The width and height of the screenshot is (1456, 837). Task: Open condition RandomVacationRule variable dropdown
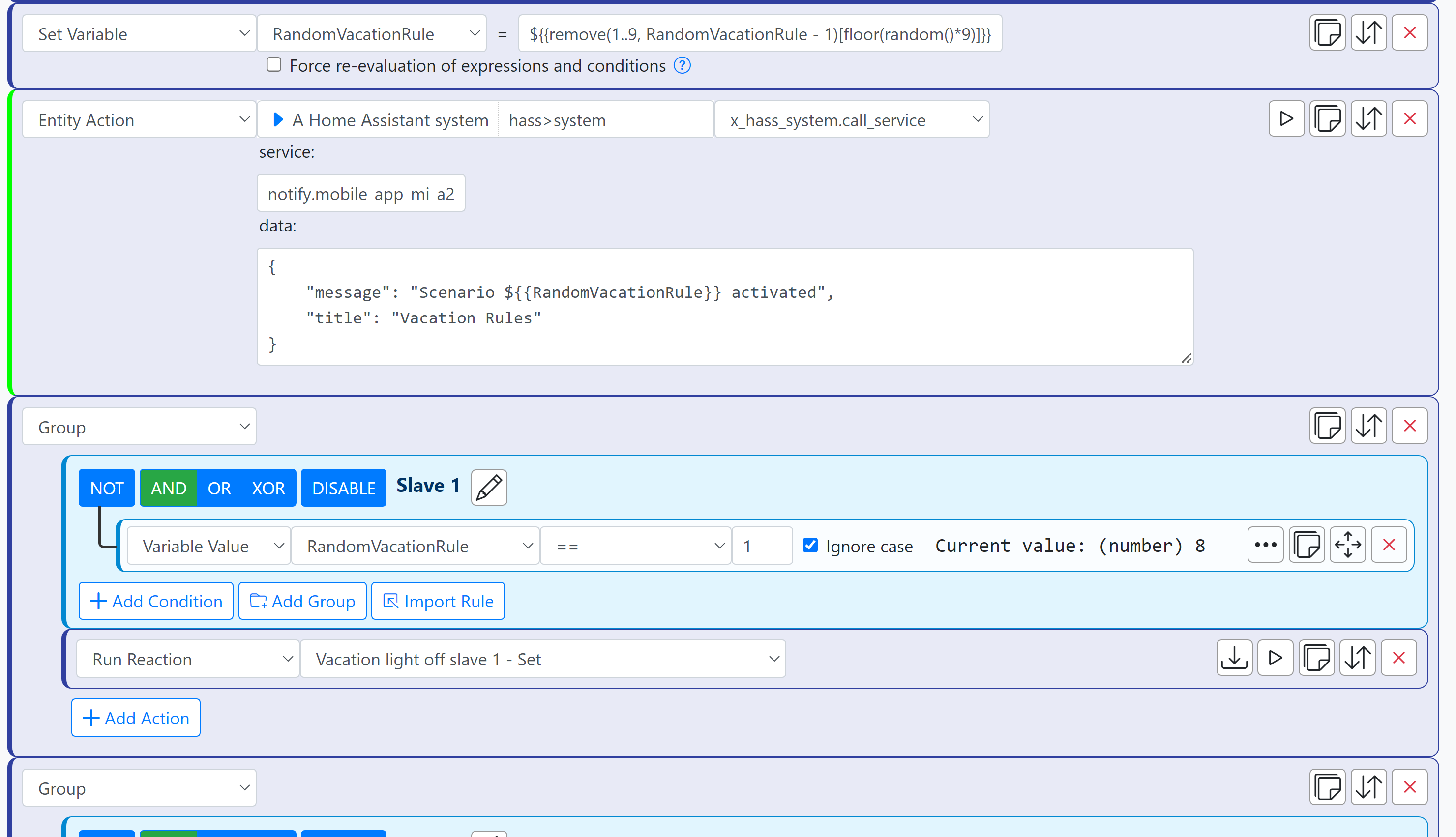tap(415, 546)
